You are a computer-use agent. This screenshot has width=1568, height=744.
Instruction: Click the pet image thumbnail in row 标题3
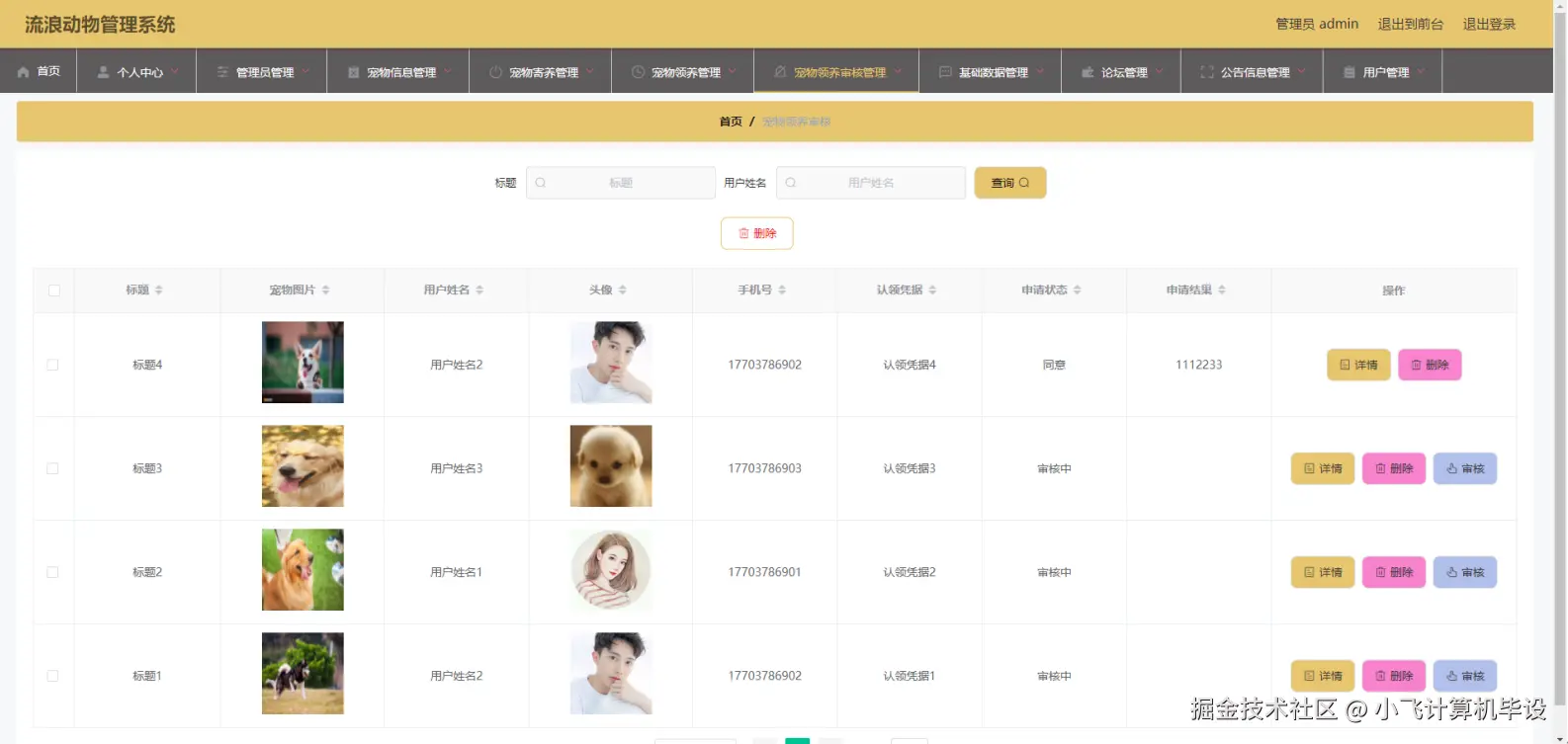coord(303,466)
